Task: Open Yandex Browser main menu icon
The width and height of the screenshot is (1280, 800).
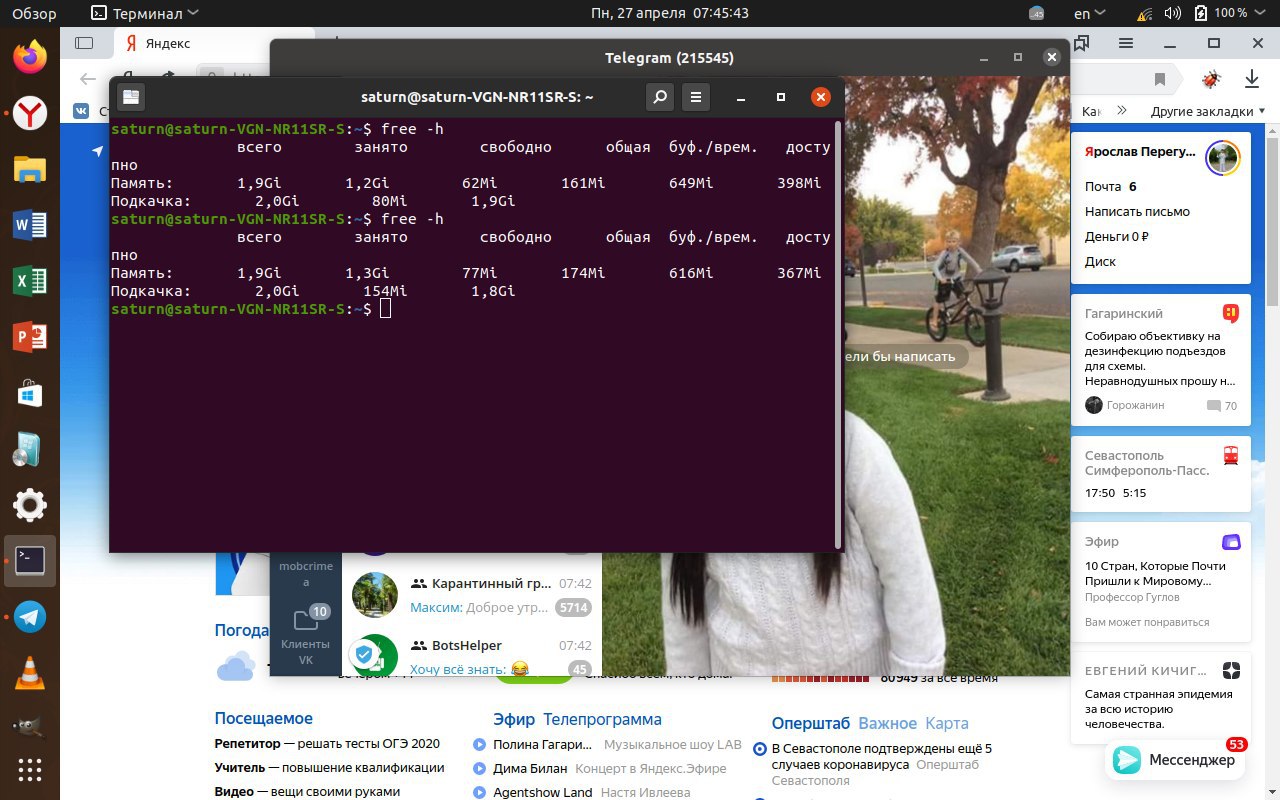Action: coord(1126,43)
